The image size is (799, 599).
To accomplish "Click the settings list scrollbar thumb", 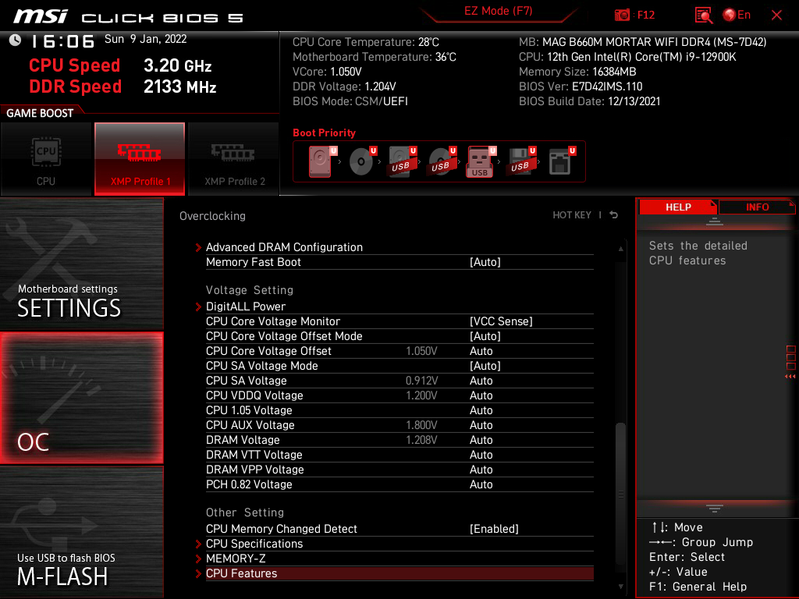I will click(x=621, y=492).
